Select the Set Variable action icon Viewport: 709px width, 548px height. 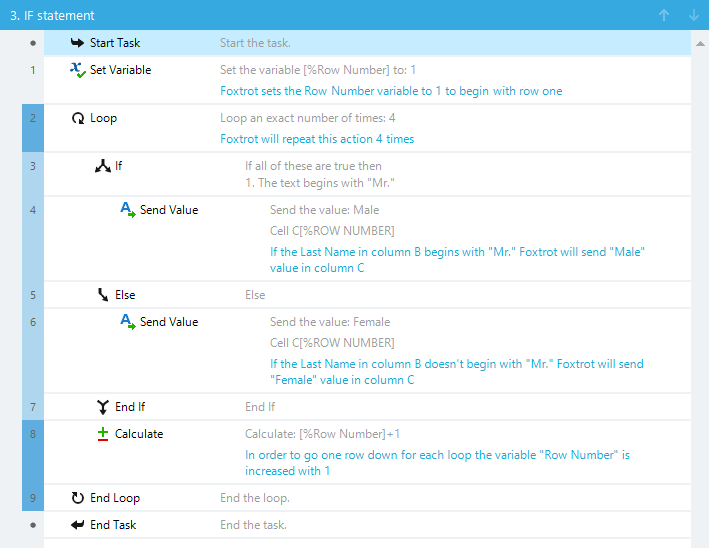pyautogui.click(x=78, y=70)
